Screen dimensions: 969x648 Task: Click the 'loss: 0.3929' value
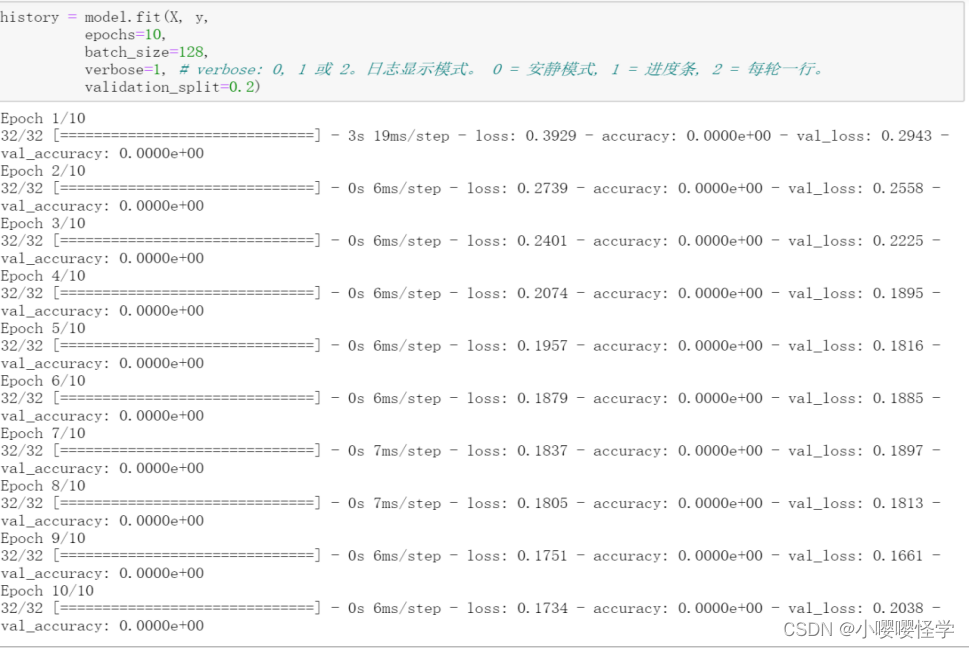click(526, 136)
